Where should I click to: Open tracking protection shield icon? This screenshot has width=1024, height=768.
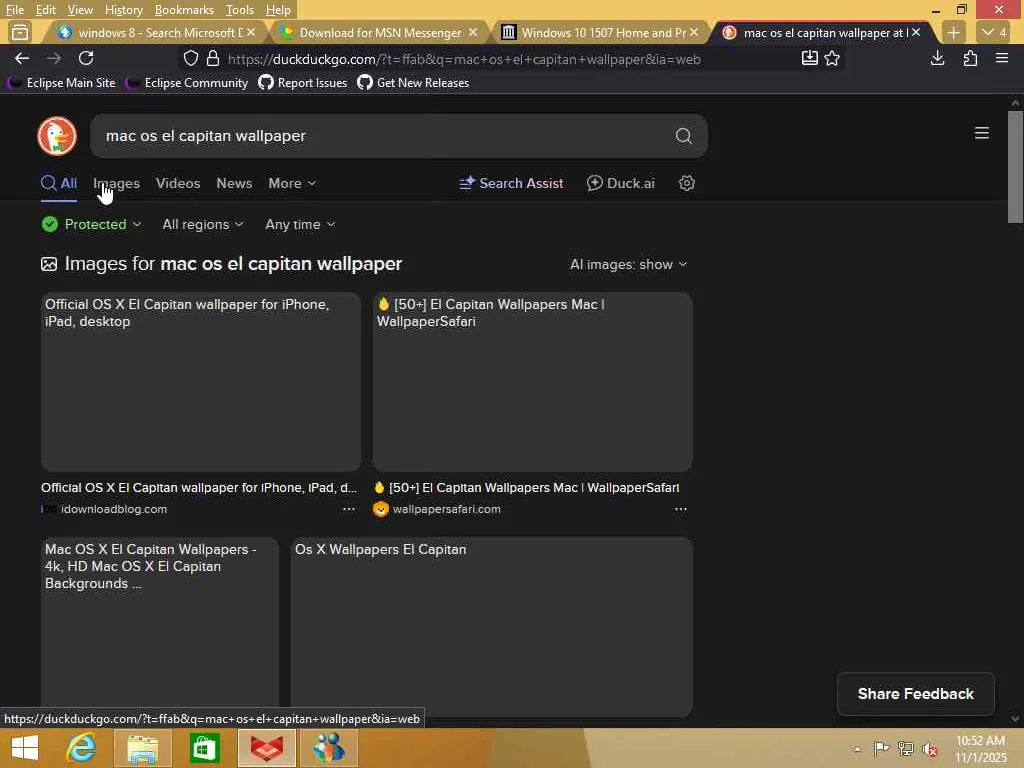pyautogui.click(x=190, y=59)
